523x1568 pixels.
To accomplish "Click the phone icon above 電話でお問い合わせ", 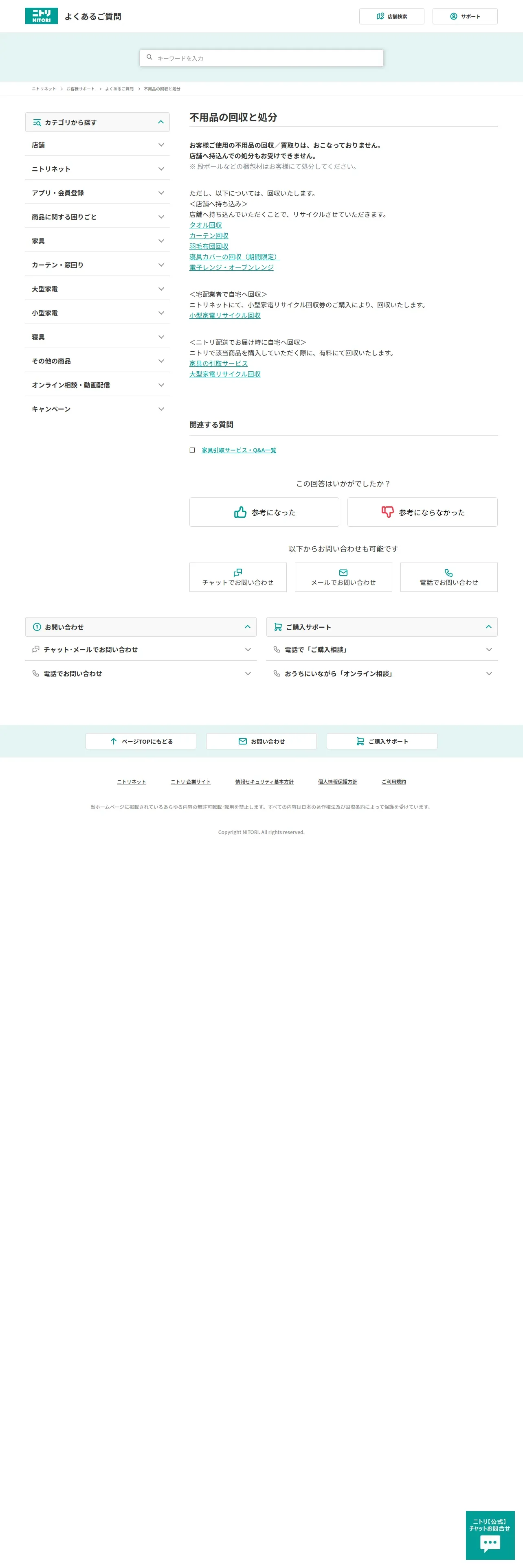I will (449, 572).
